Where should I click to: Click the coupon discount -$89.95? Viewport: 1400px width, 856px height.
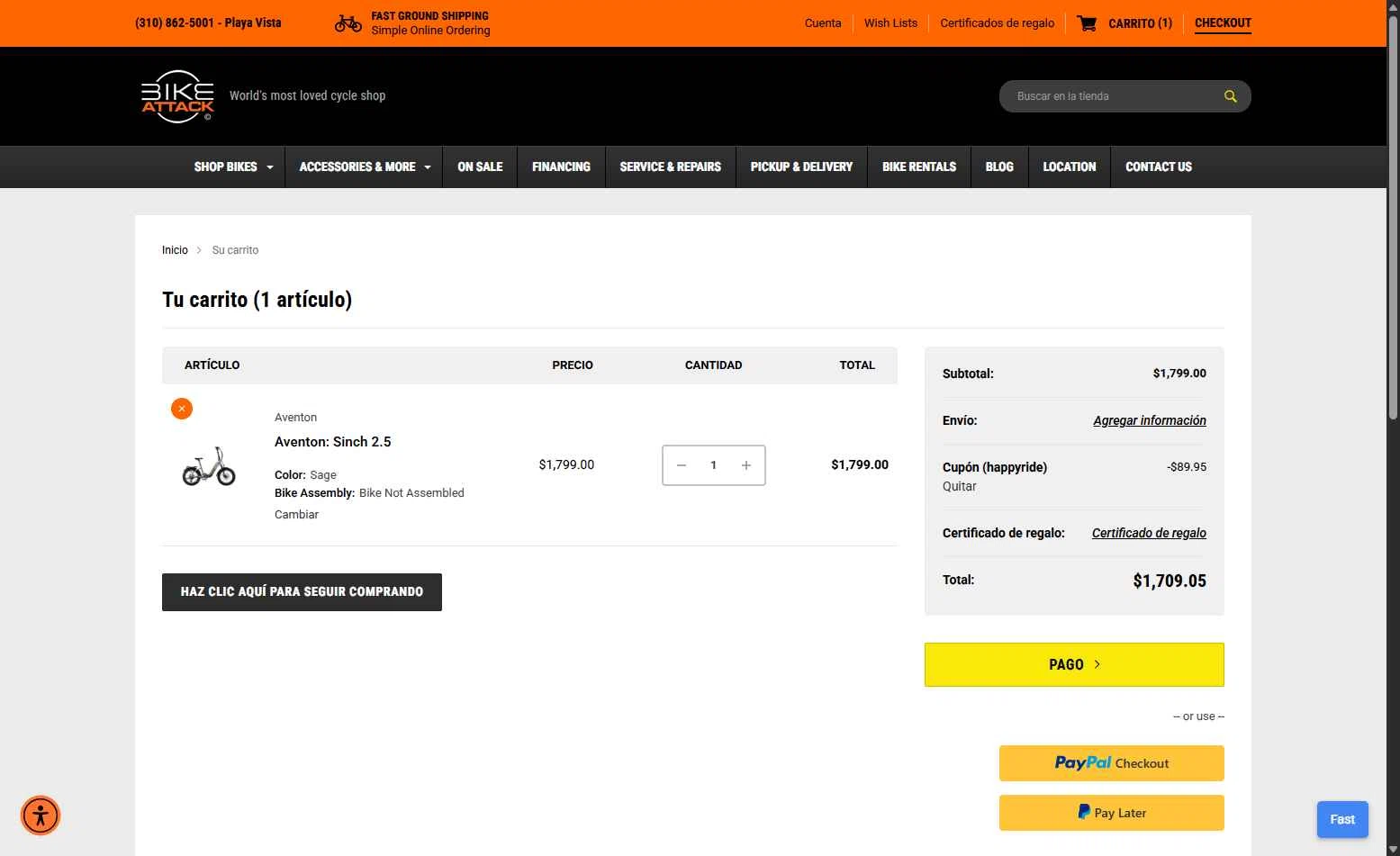tap(1187, 467)
